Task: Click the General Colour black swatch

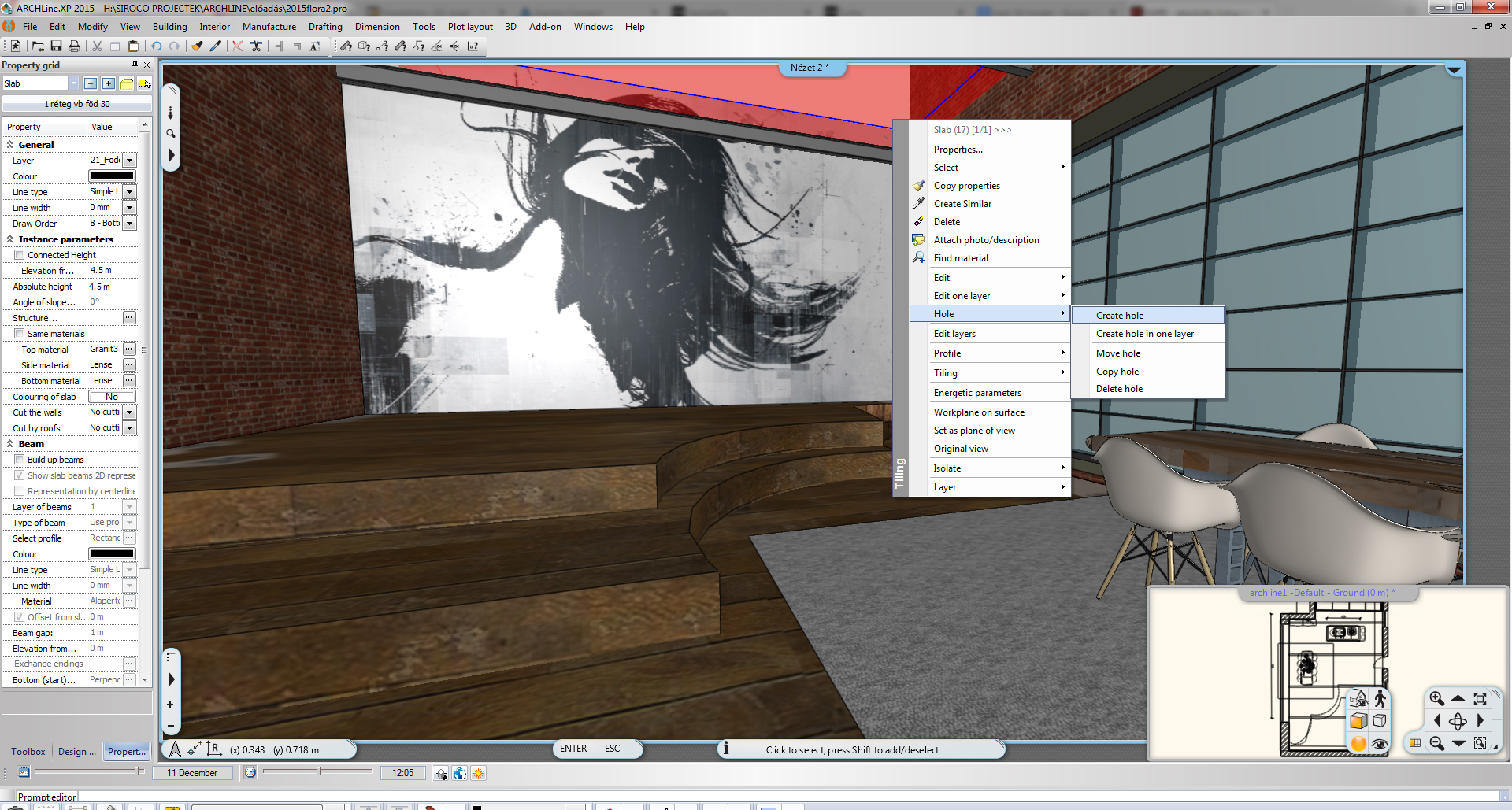Action: 113,176
